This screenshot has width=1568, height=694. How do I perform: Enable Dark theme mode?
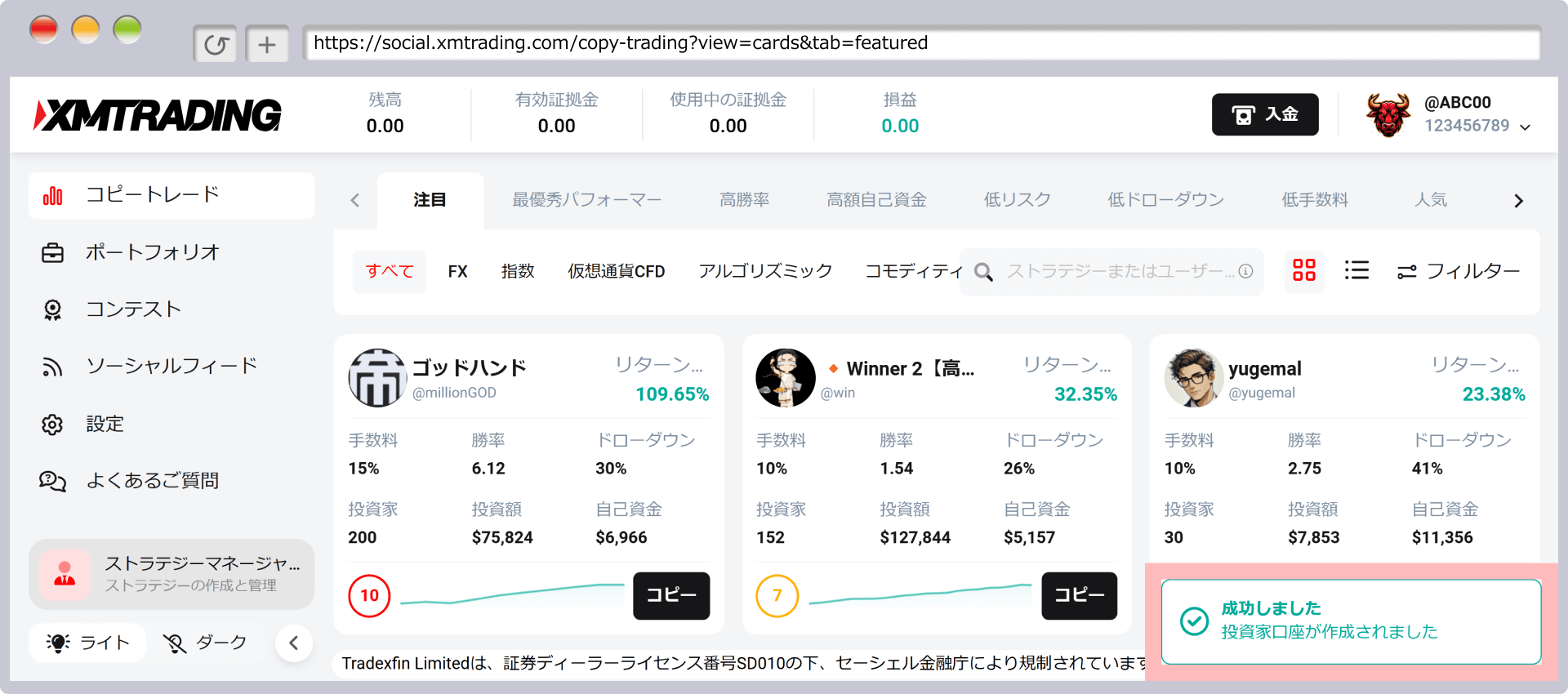[205, 643]
